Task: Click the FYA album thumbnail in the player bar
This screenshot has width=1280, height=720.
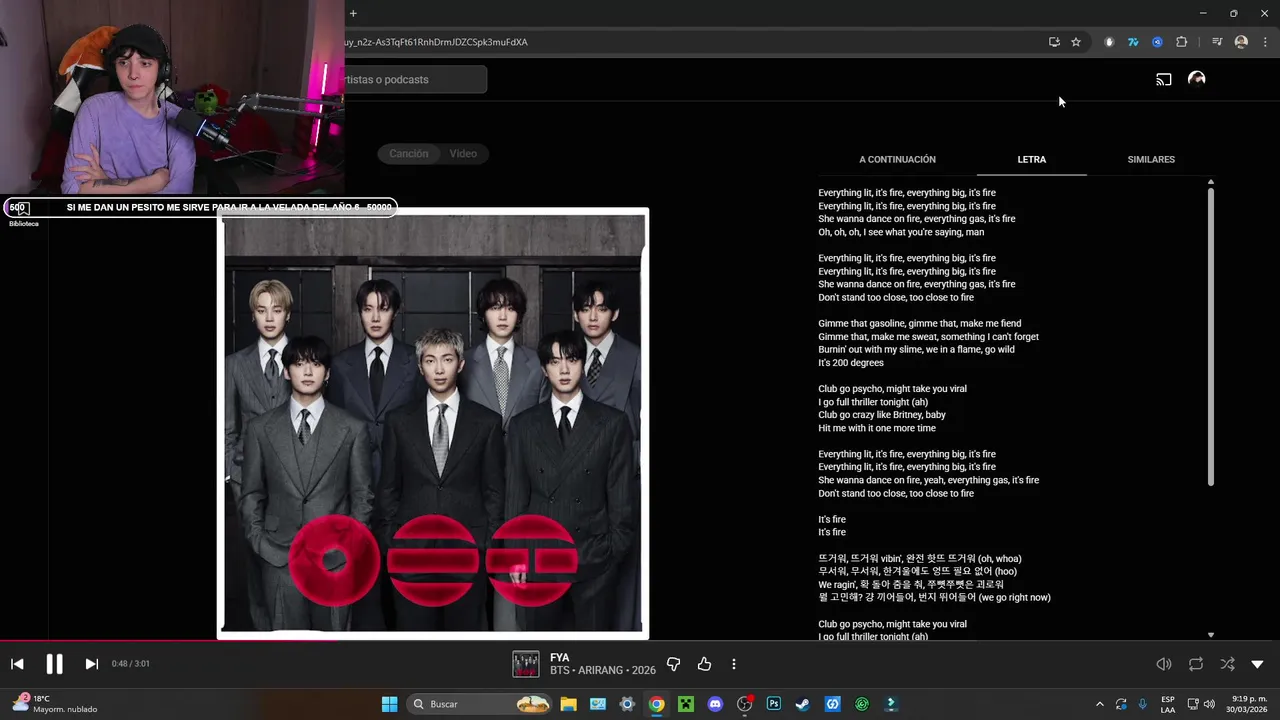Action: click(x=526, y=664)
